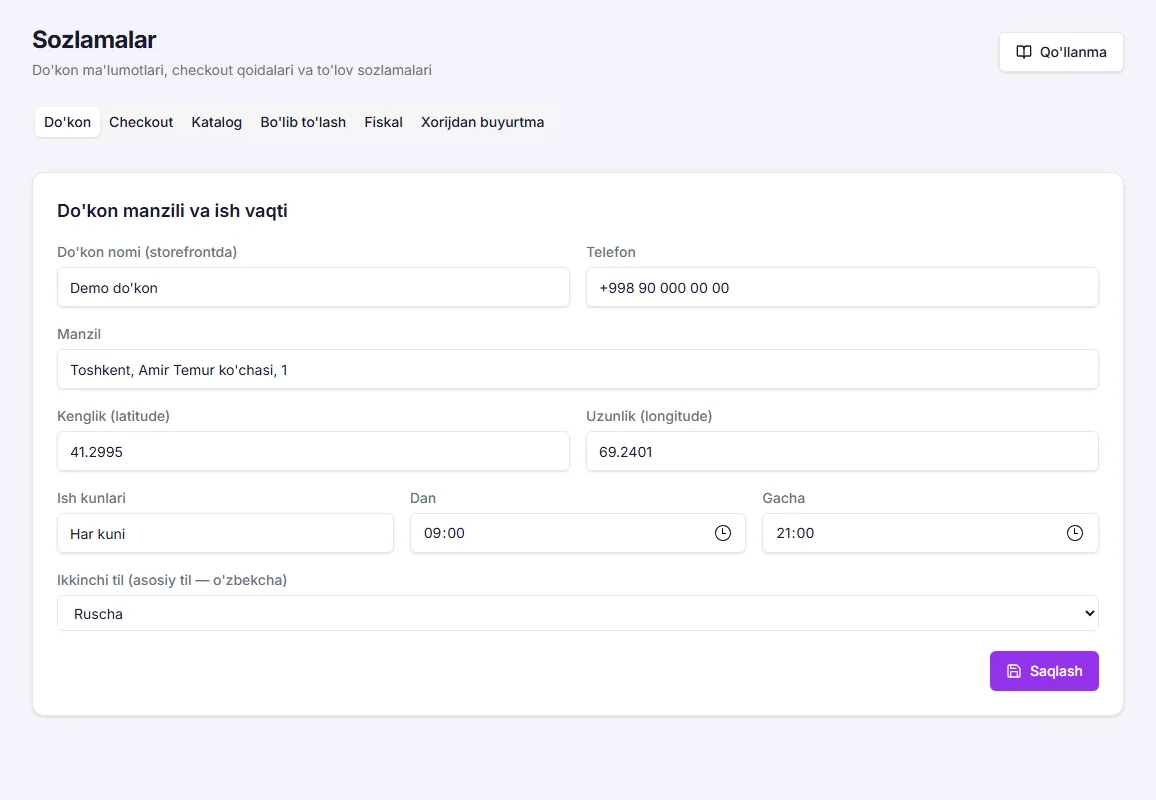Click the book icon in Qo'llanma button

1024,52
